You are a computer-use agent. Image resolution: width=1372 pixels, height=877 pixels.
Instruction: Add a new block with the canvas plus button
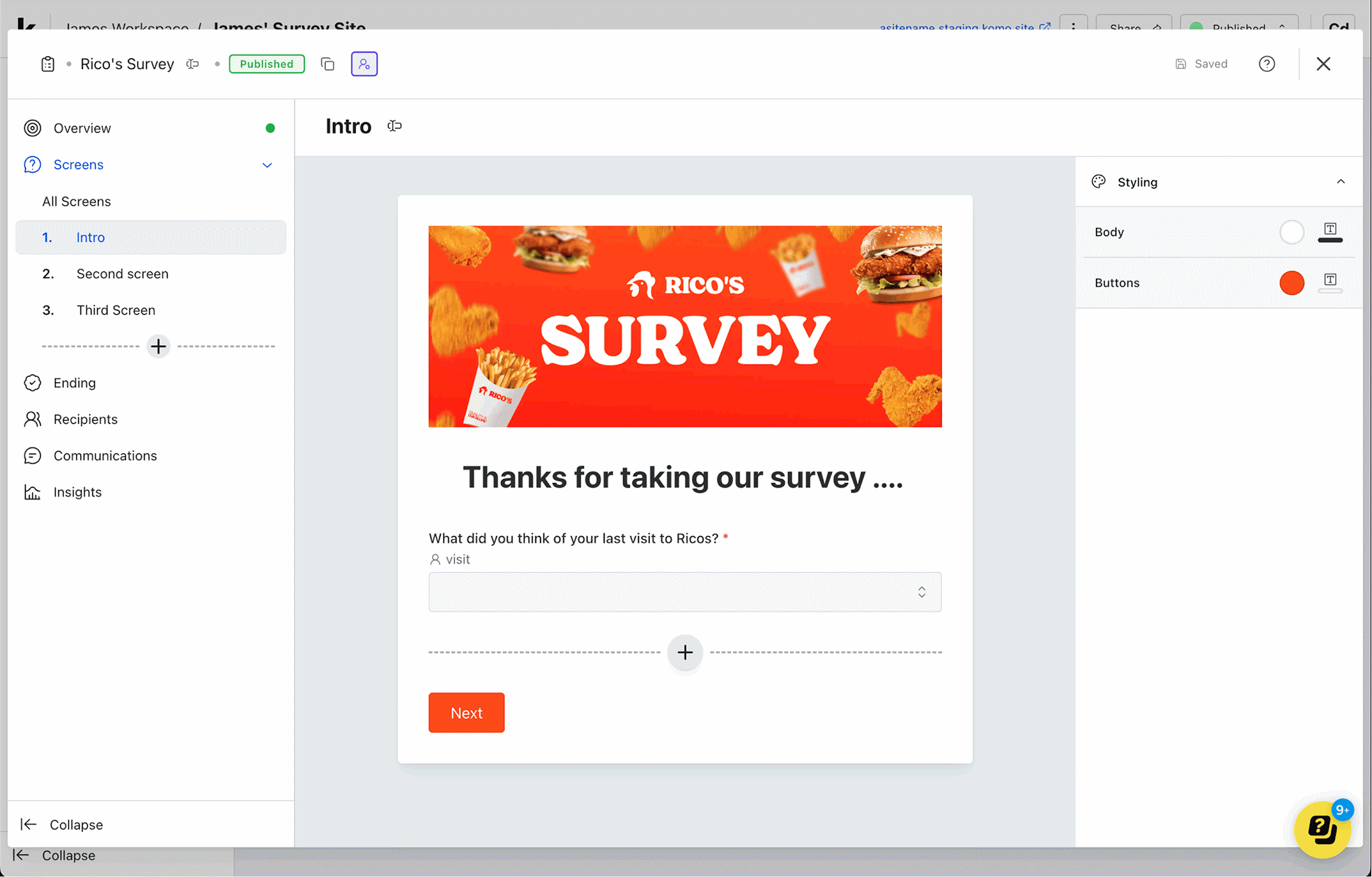click(685, 653)
